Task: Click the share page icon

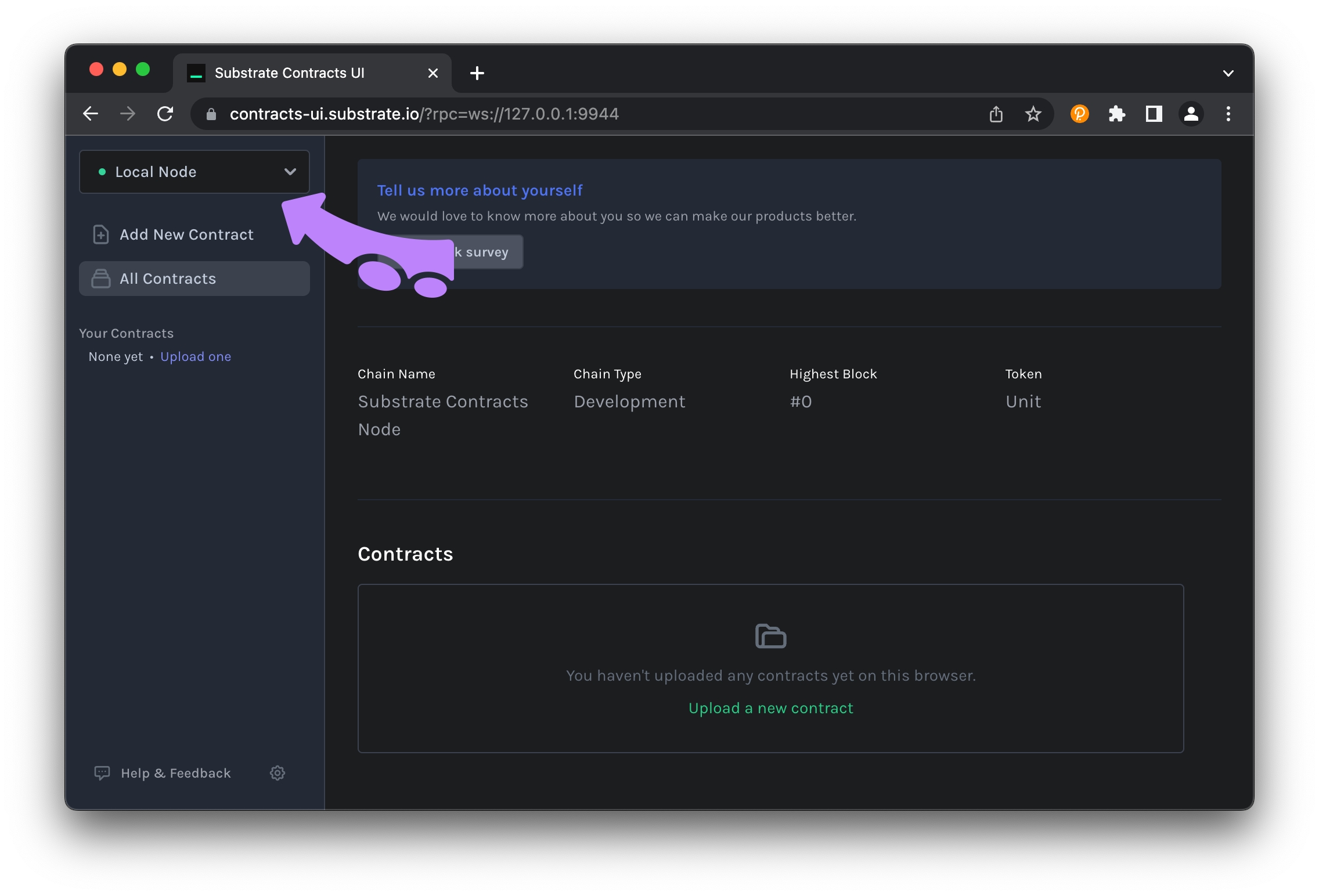Action: [x=996, y=114]
